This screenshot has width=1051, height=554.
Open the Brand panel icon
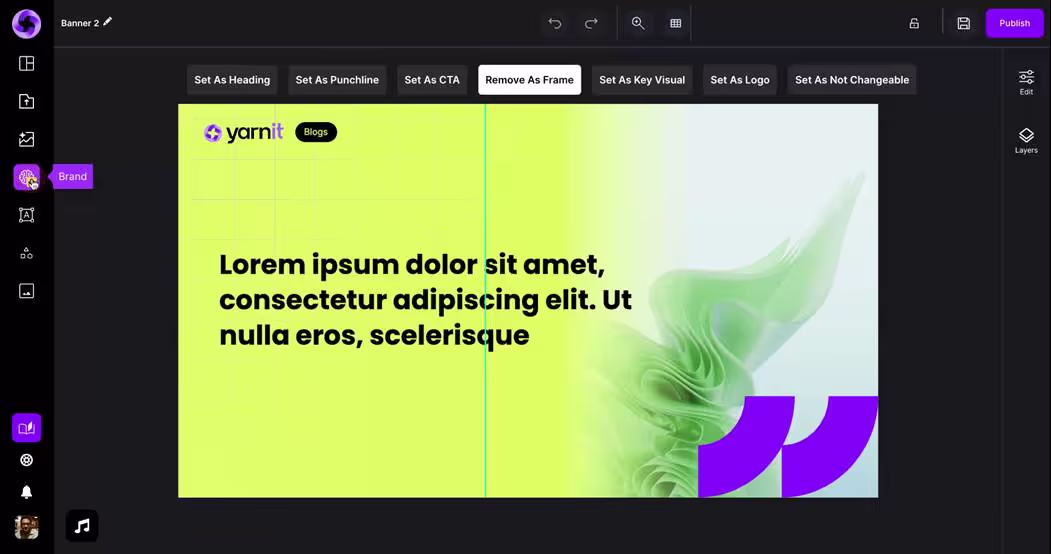(27, 178)
